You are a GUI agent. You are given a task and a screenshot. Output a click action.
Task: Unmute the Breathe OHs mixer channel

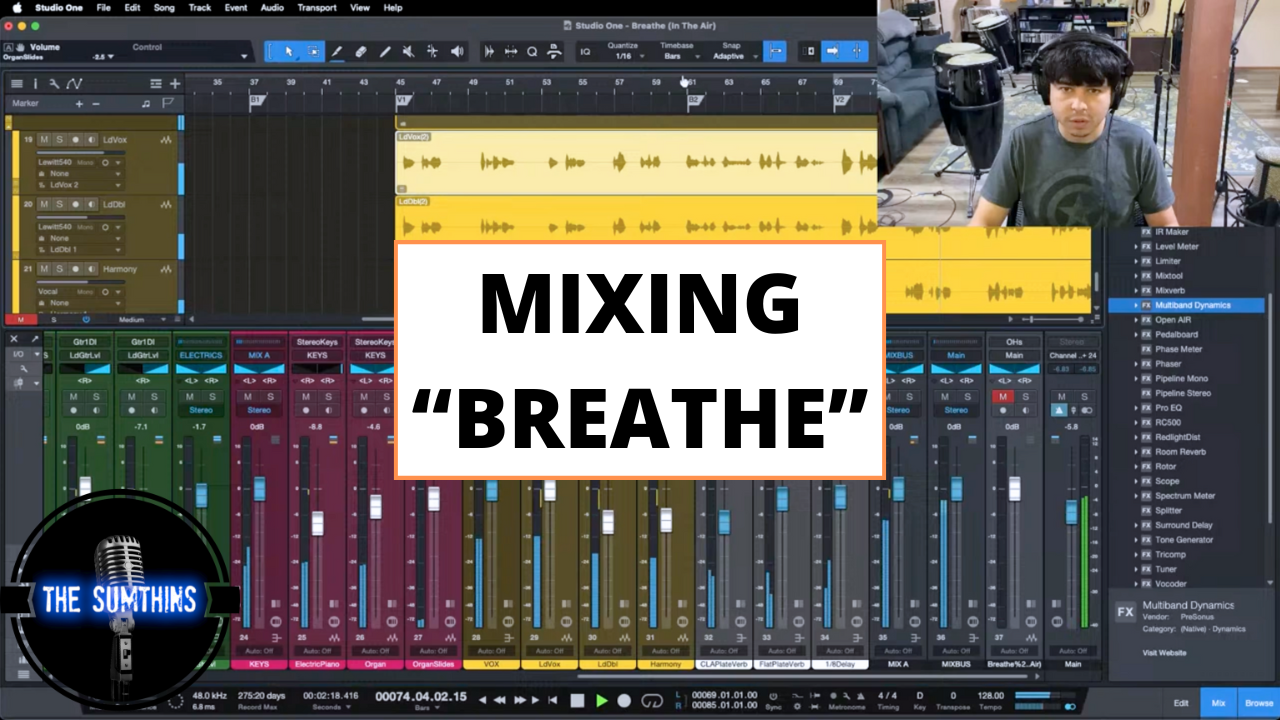pos(1003,397)
